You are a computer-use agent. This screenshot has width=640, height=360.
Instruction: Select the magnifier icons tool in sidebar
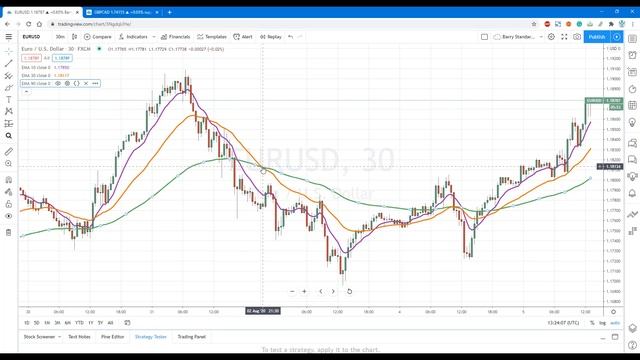click(9, 136)
